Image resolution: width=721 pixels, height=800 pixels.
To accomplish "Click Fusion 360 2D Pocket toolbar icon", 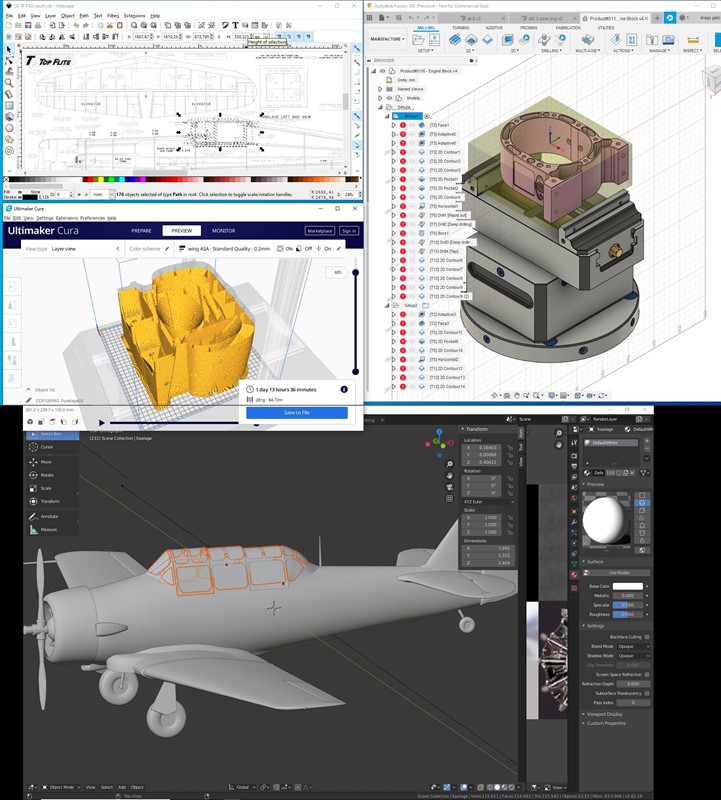I will (471, 40).
